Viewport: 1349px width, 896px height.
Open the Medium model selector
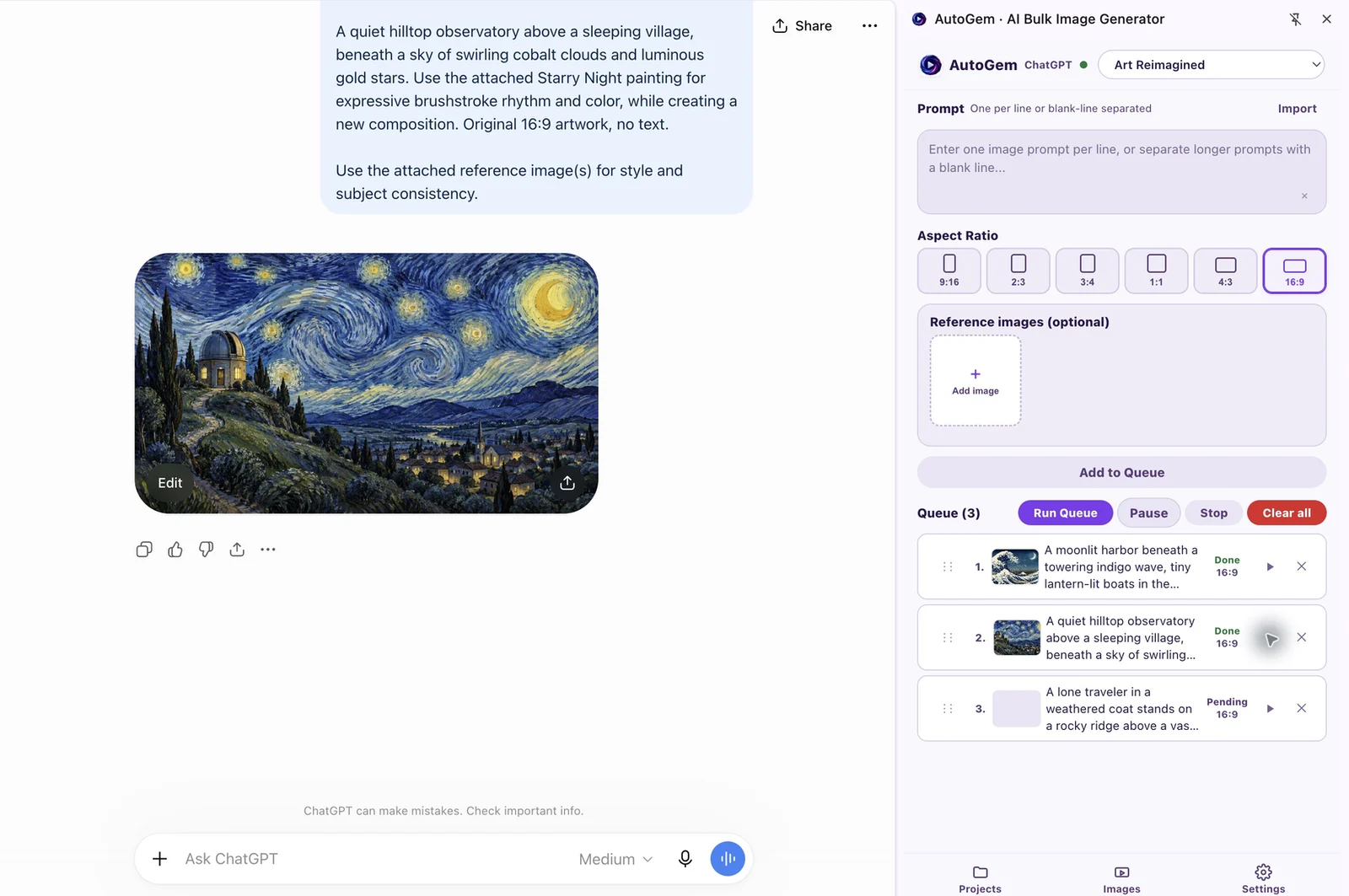coord(615,859)
